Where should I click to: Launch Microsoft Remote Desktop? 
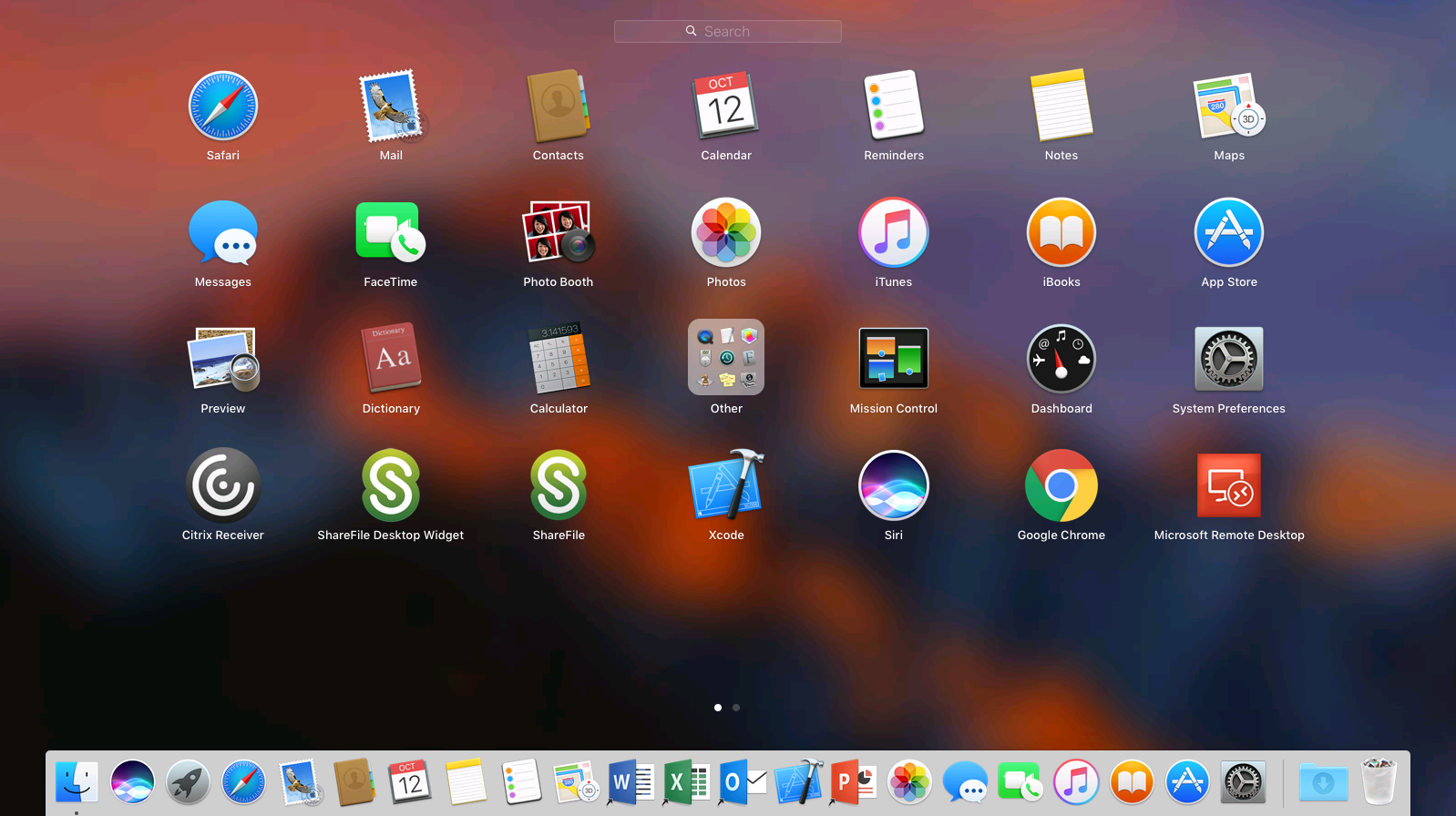click(1229, 485)
